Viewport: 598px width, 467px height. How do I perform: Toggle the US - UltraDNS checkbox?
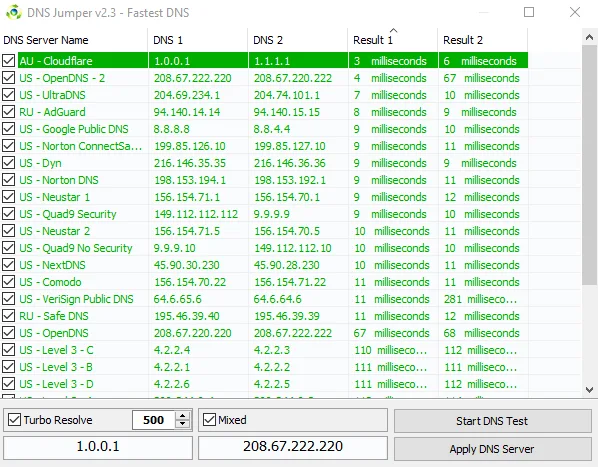(x=8, y=95)
